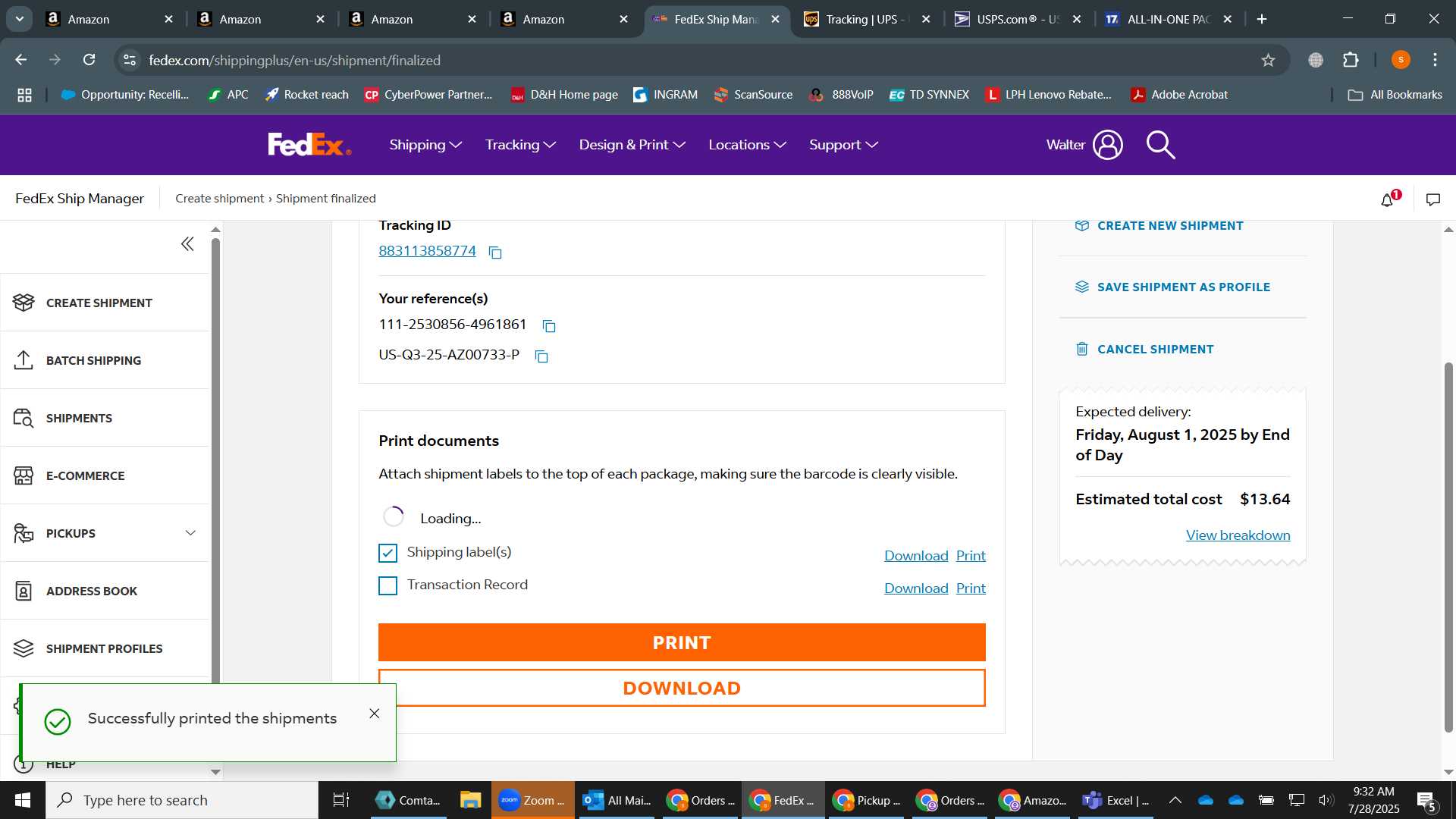The width and height of the screenshot is (1456, 819).
Task: Expand the Shipping menu
Action: tap(425, 145)
